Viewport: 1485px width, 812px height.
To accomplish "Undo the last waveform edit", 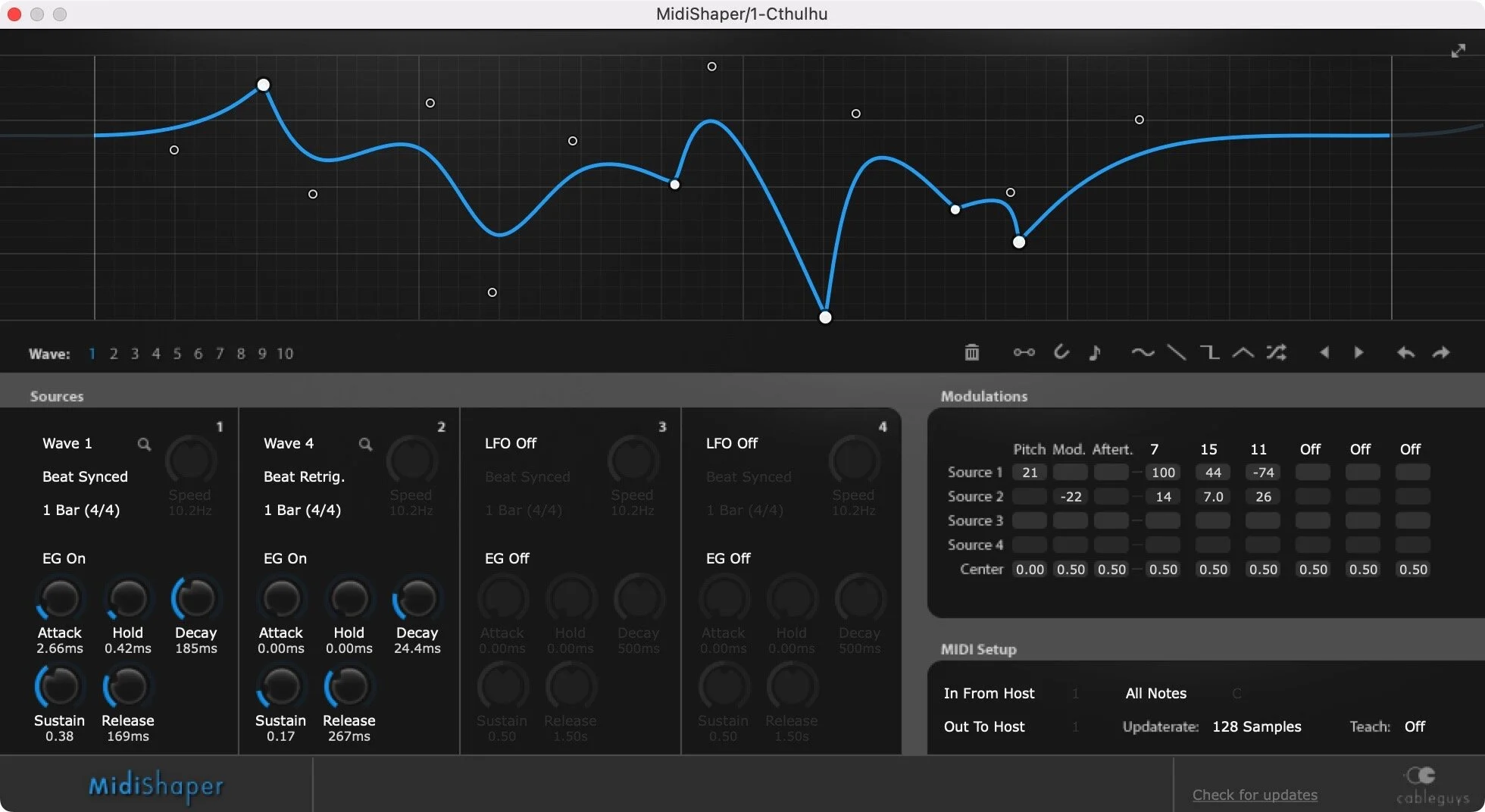I will (x=1405, y=352).
